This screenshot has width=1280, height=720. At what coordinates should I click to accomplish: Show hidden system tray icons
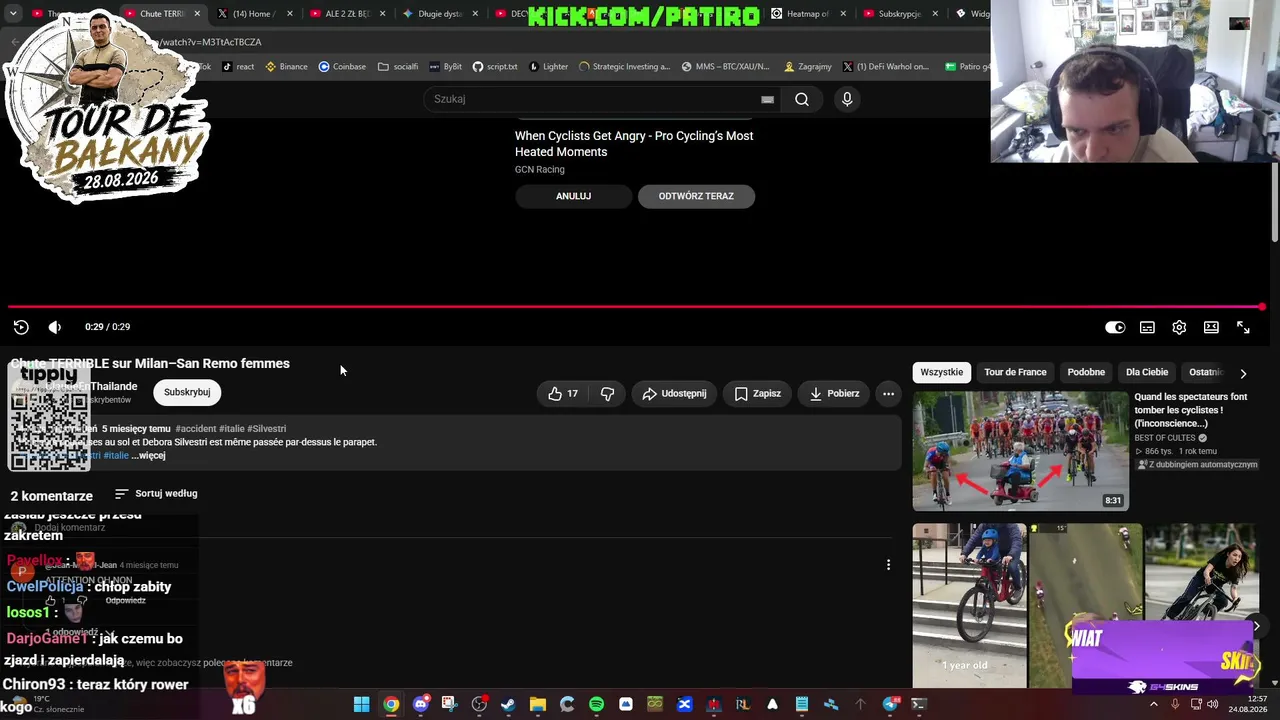(1153, 704)
